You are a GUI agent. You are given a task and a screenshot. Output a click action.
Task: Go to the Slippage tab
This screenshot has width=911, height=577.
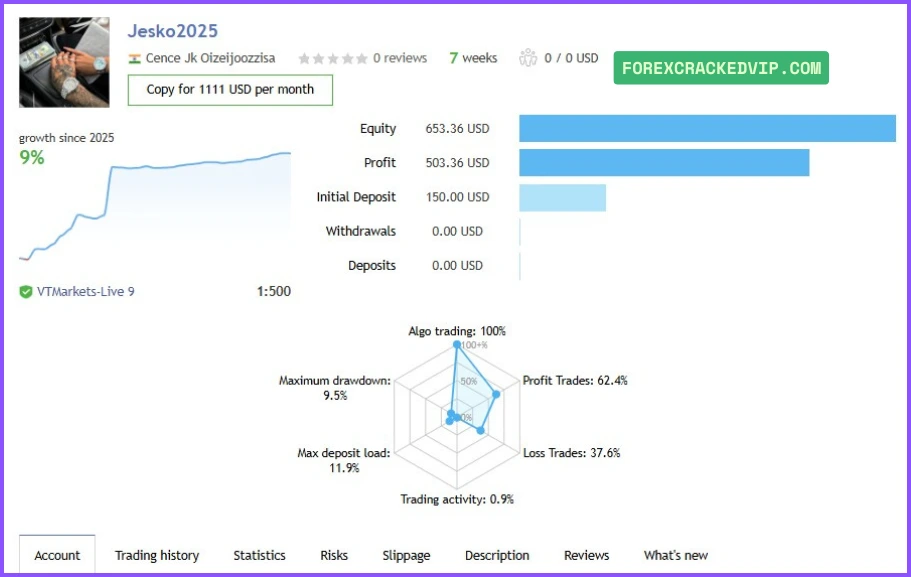click(406, 555)
